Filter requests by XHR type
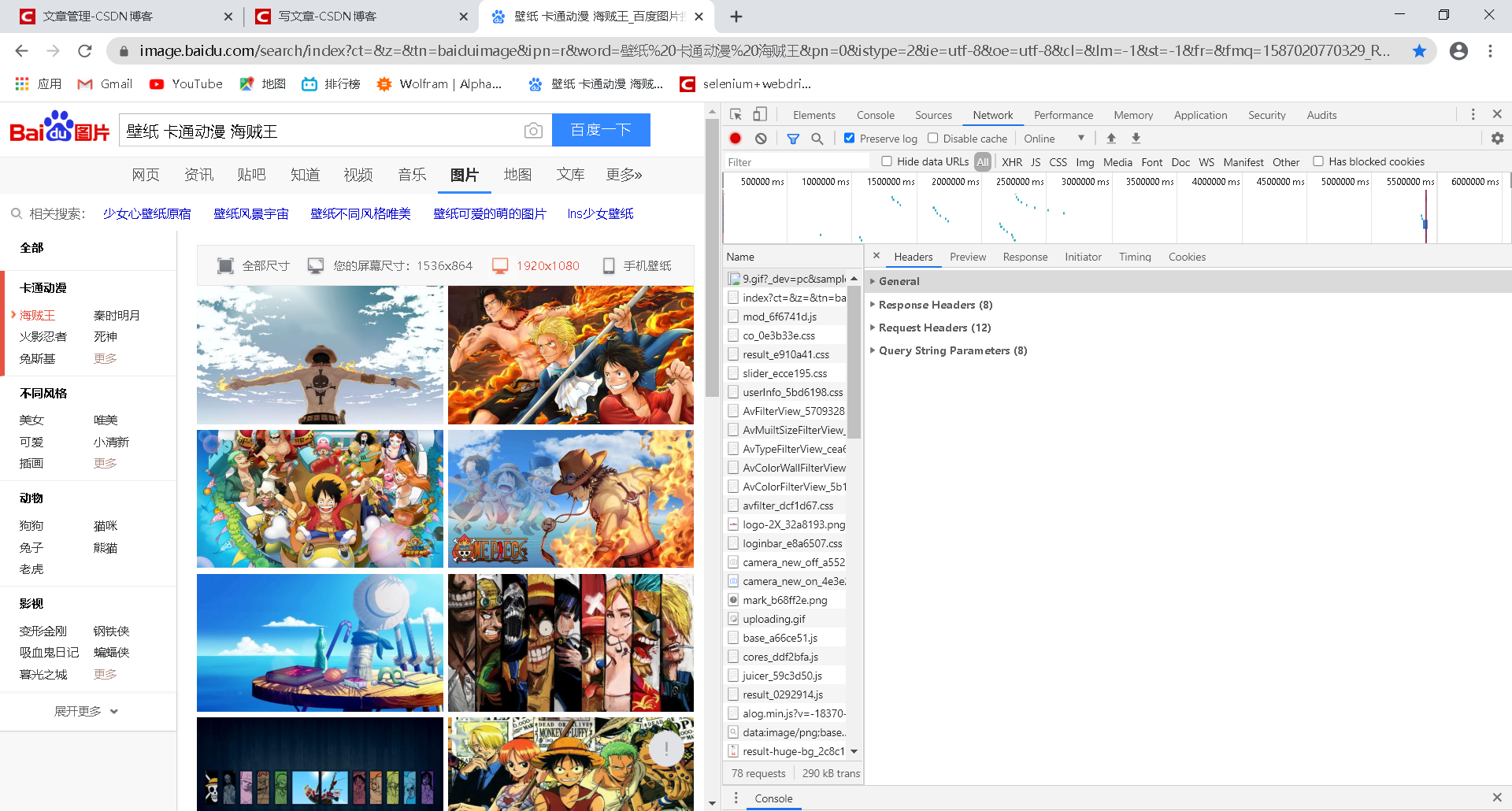 pos(1011,161)
